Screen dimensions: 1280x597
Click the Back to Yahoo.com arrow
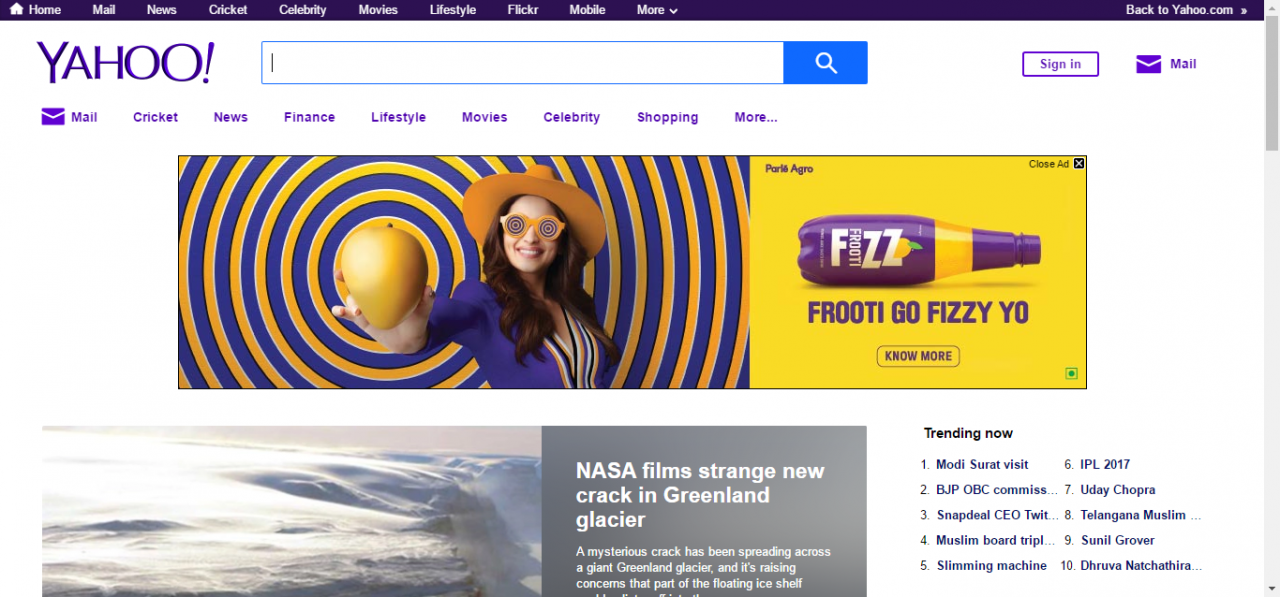[x=1244, y=10]
